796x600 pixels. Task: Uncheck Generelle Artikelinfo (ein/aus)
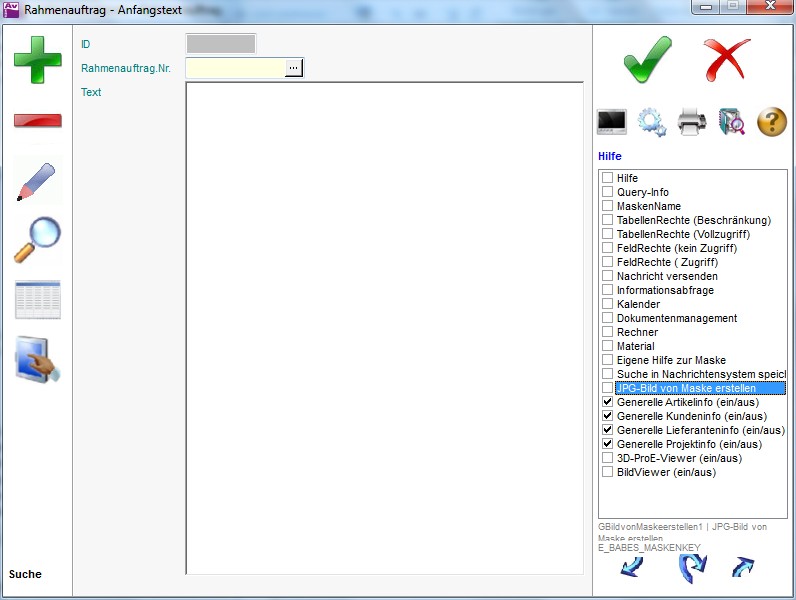click(x=607, y=402)
